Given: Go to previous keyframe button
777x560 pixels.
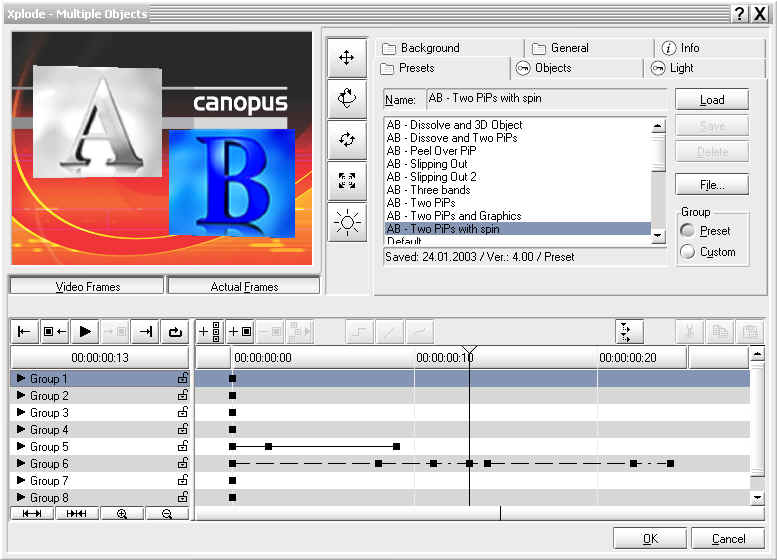Looking at the screenshot, I should (x=55, y=332).
